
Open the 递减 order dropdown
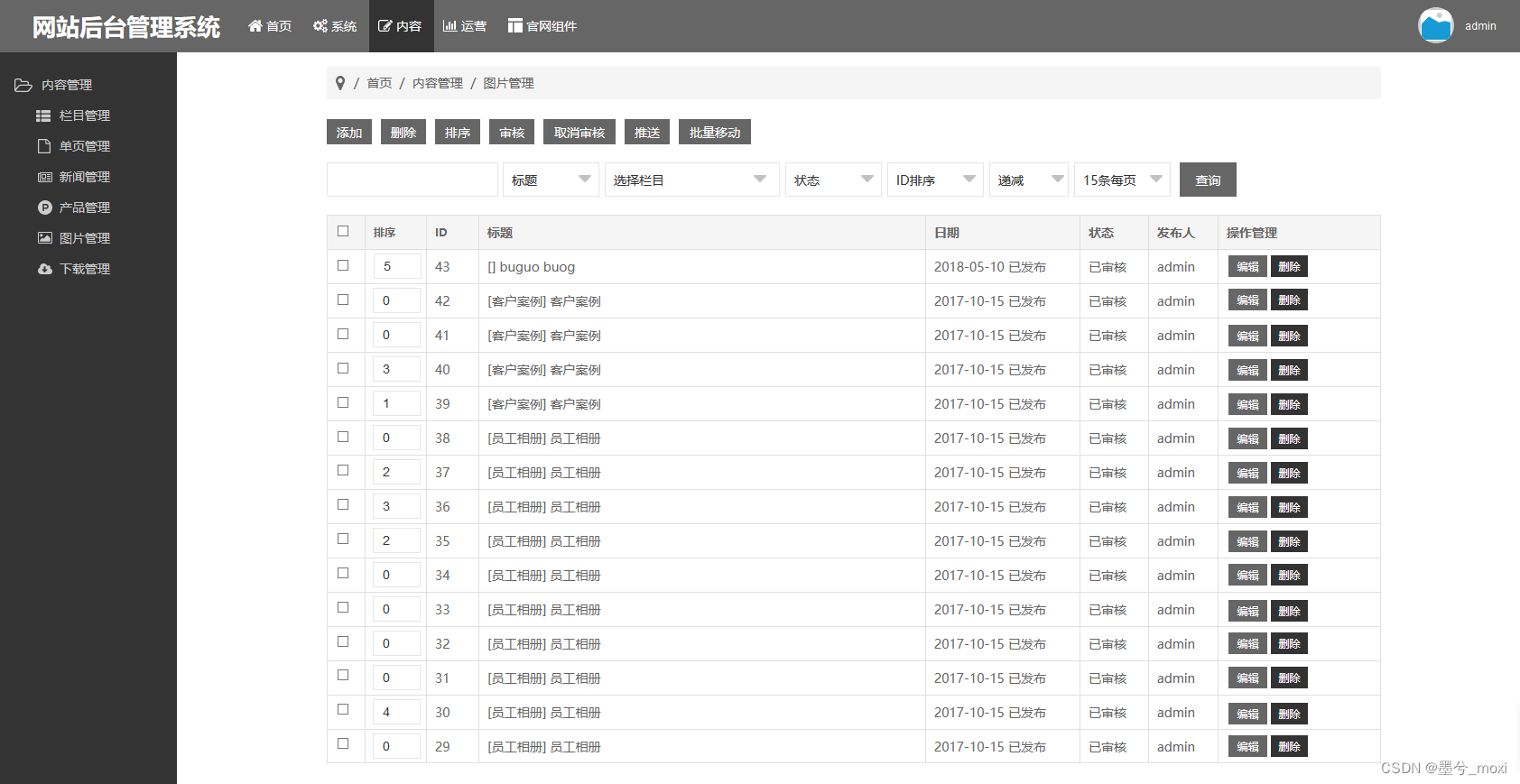tap(1029, 180)
